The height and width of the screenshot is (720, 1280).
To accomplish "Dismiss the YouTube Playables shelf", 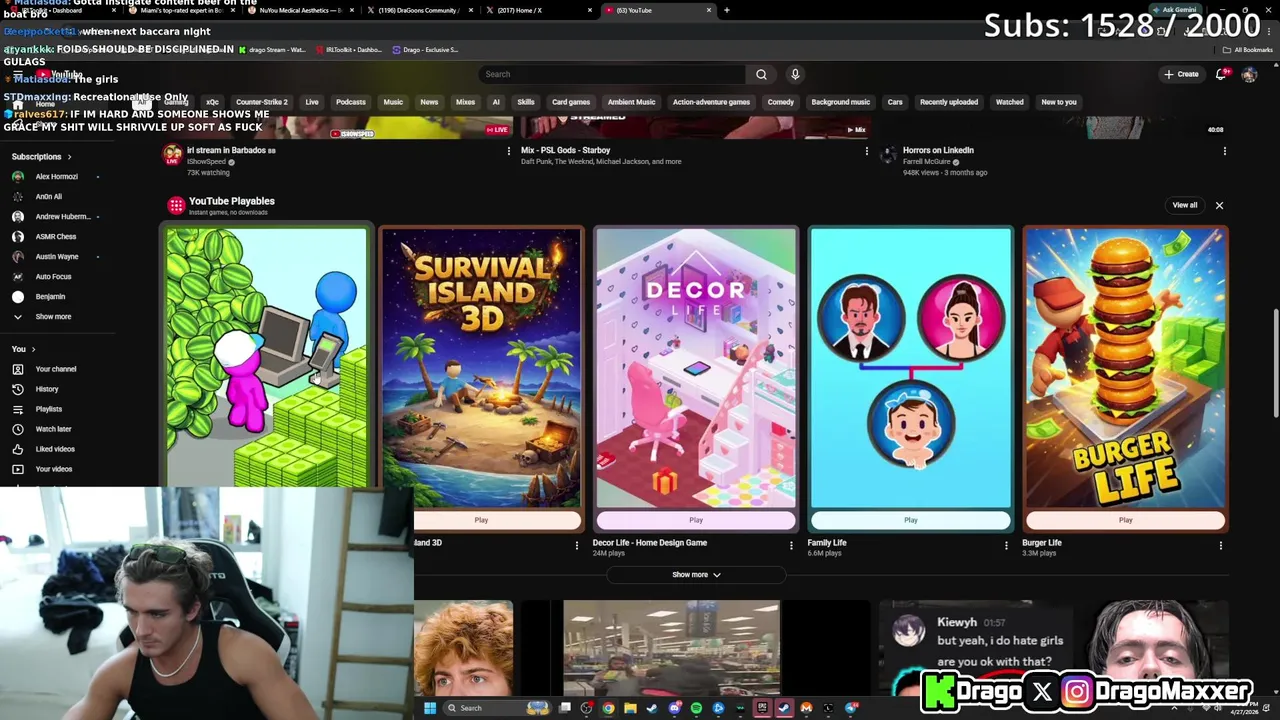I will coord(1219,205).
